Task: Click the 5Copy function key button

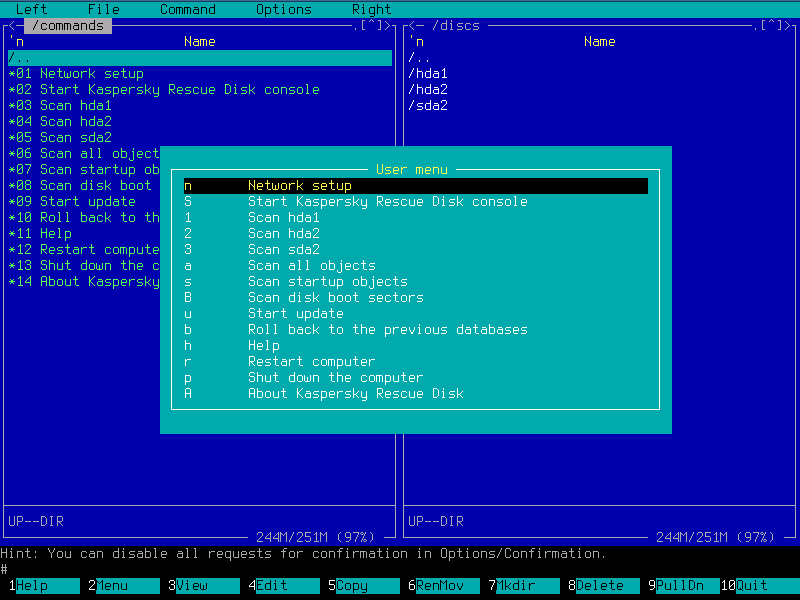Action: [364, 586]
